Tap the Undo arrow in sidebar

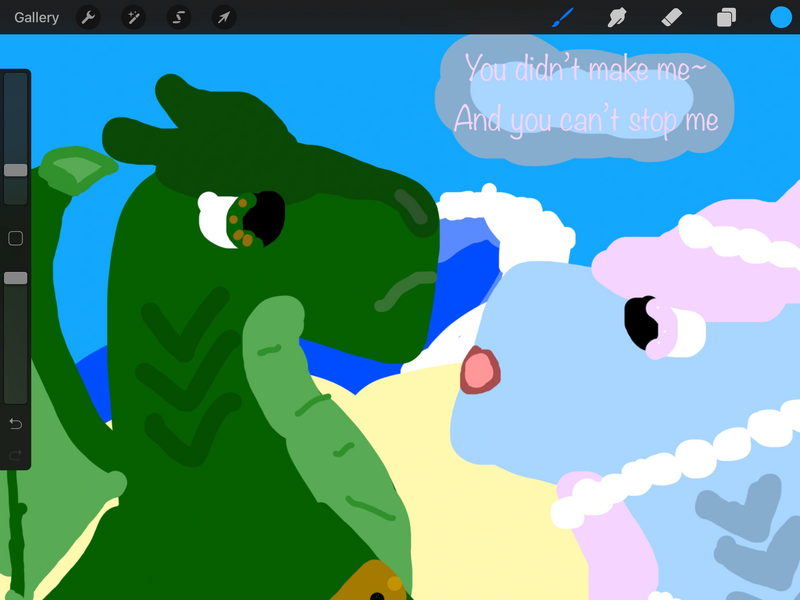coord(15,424)
